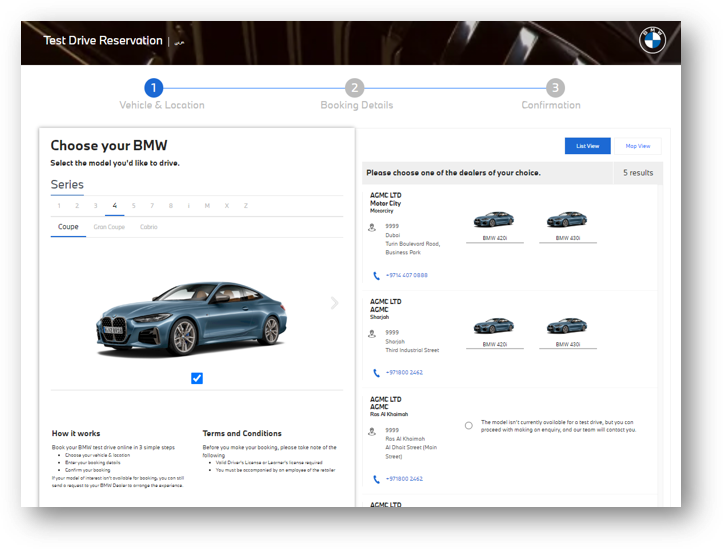Choose BMW 430i at Sharjah dealer
Image resolution: width=723 pixels, height=549 pixels.
coord(568,332)
